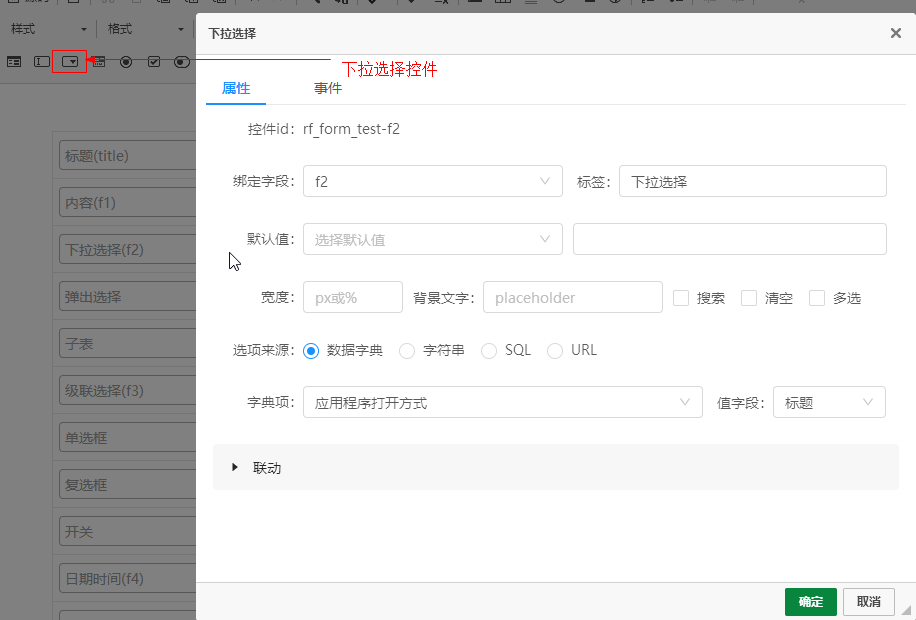Click the 背景文字 placeholder input field
The image size is (916, 620).
tap(573, 297)
